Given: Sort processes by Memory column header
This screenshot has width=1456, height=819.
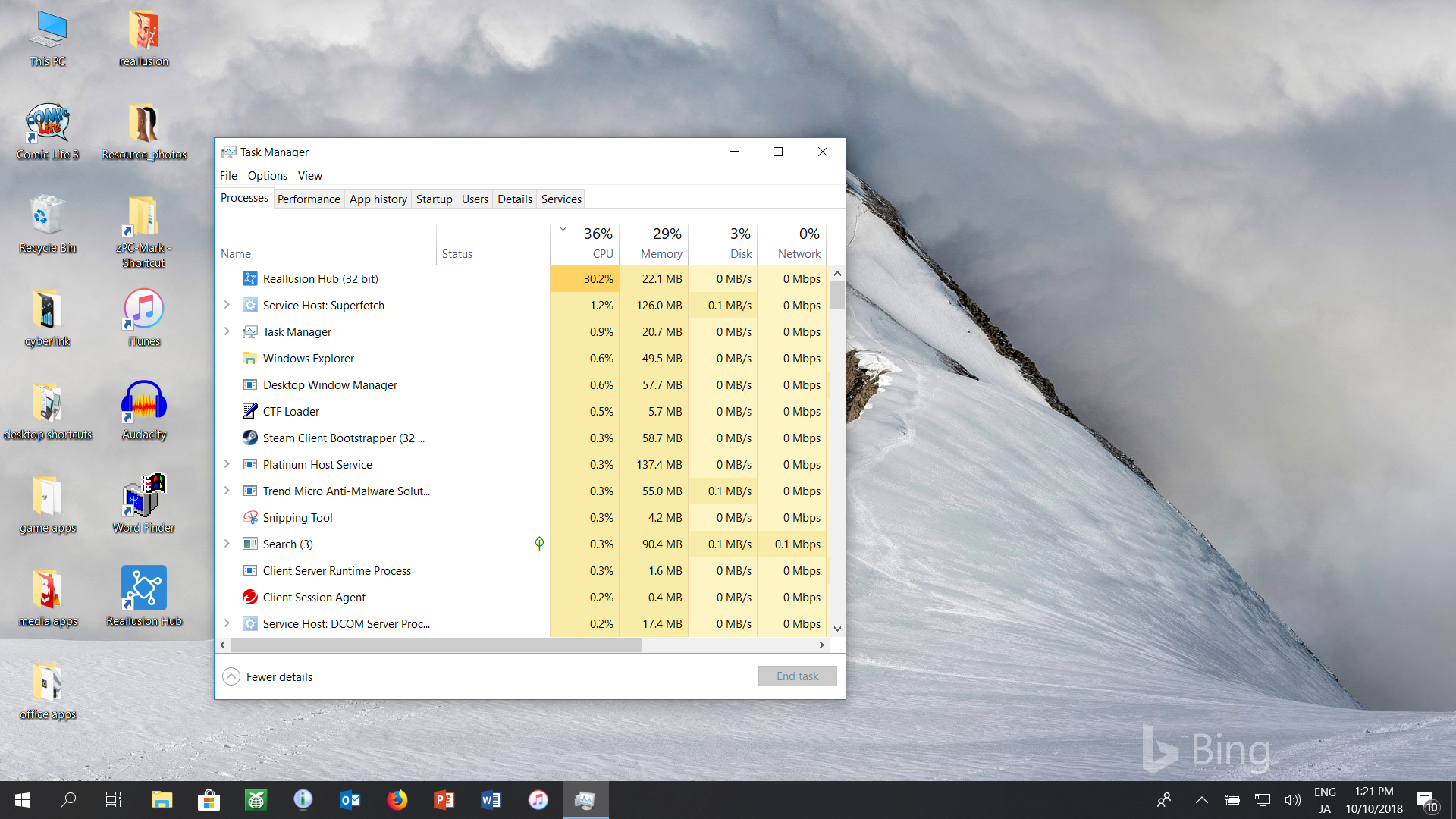Looking at the screenshot, I should click(x=654, y=243).
